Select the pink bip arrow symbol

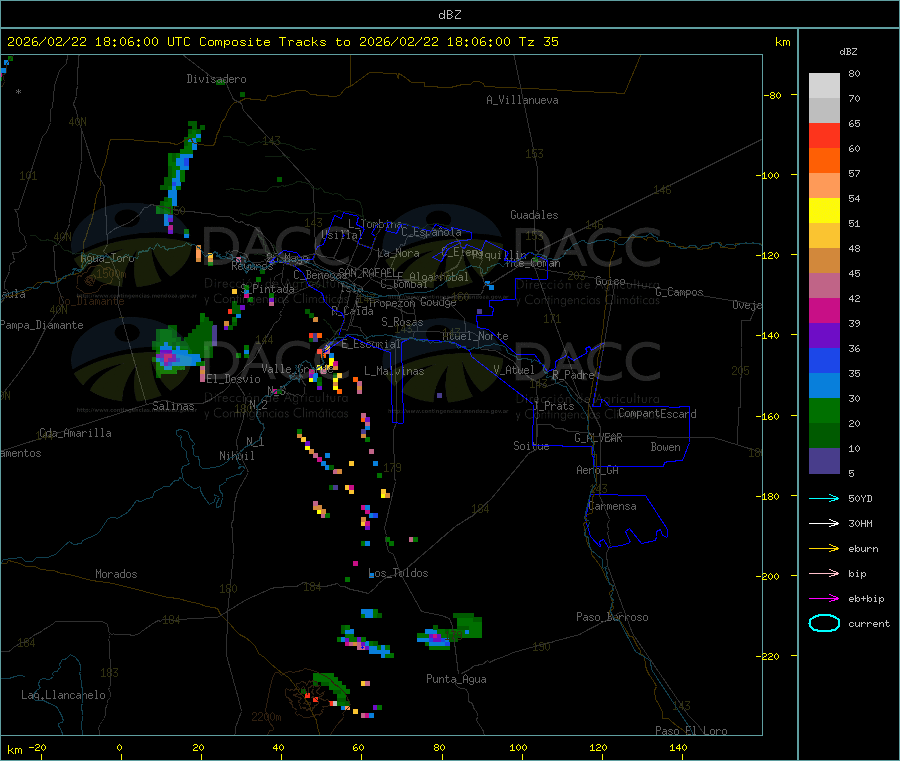tap(824, 573)
